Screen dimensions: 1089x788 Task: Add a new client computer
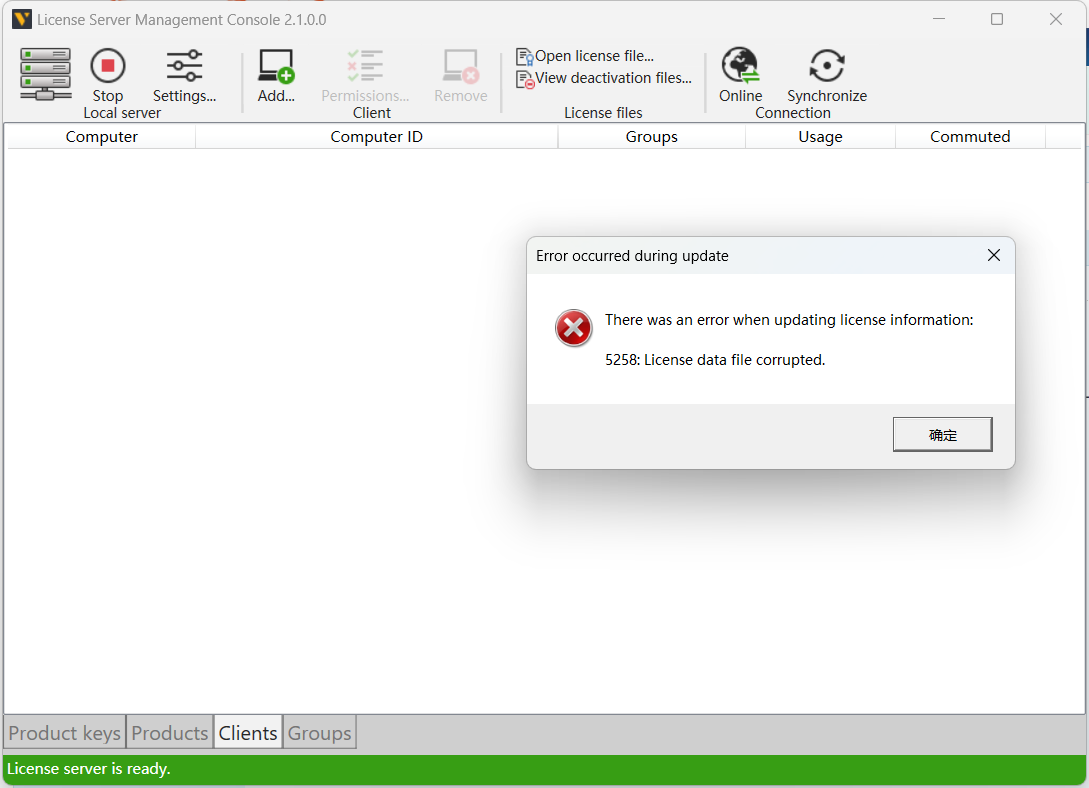(x=276, y=76)
